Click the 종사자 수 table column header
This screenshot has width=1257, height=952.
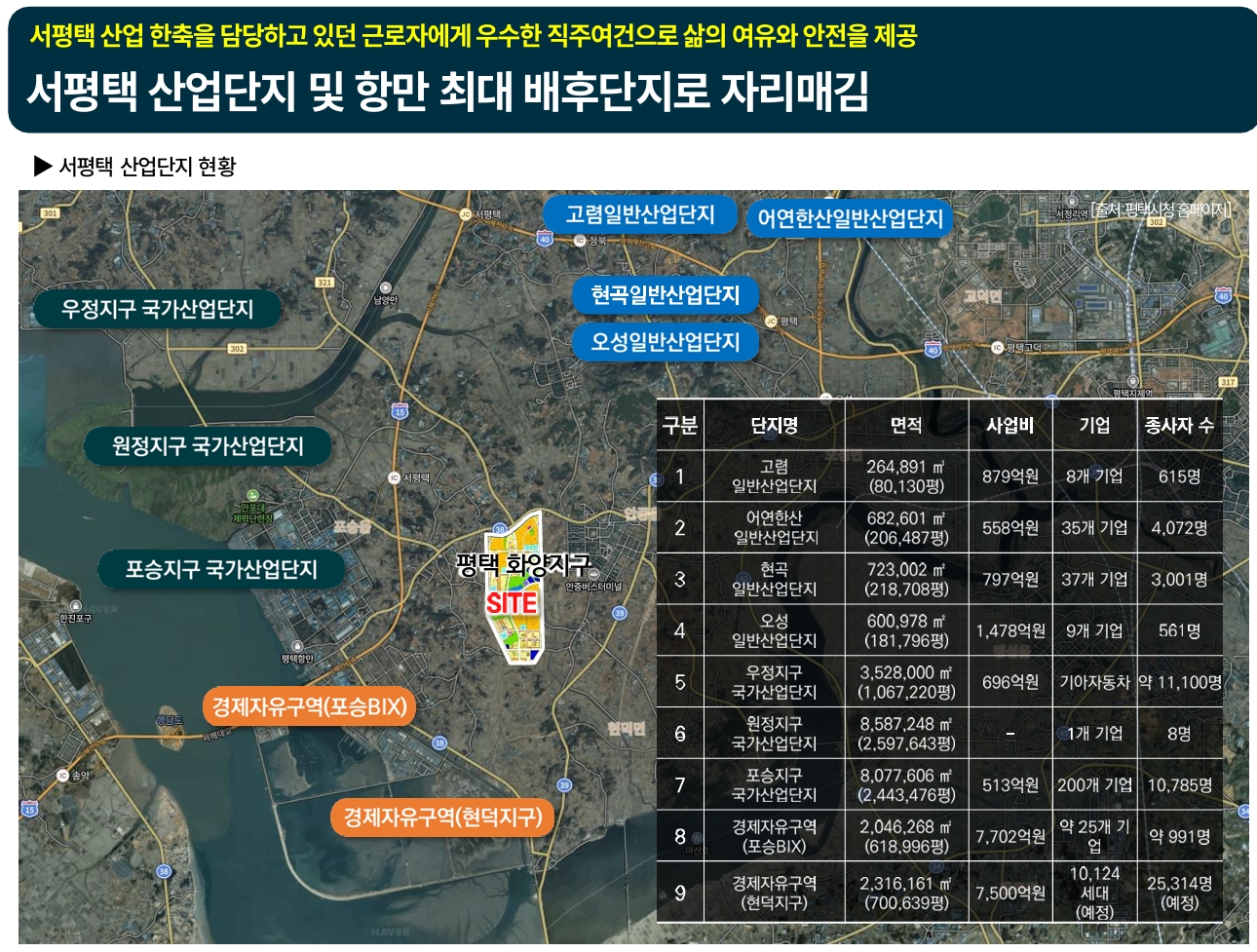(x=1179, y=426)
